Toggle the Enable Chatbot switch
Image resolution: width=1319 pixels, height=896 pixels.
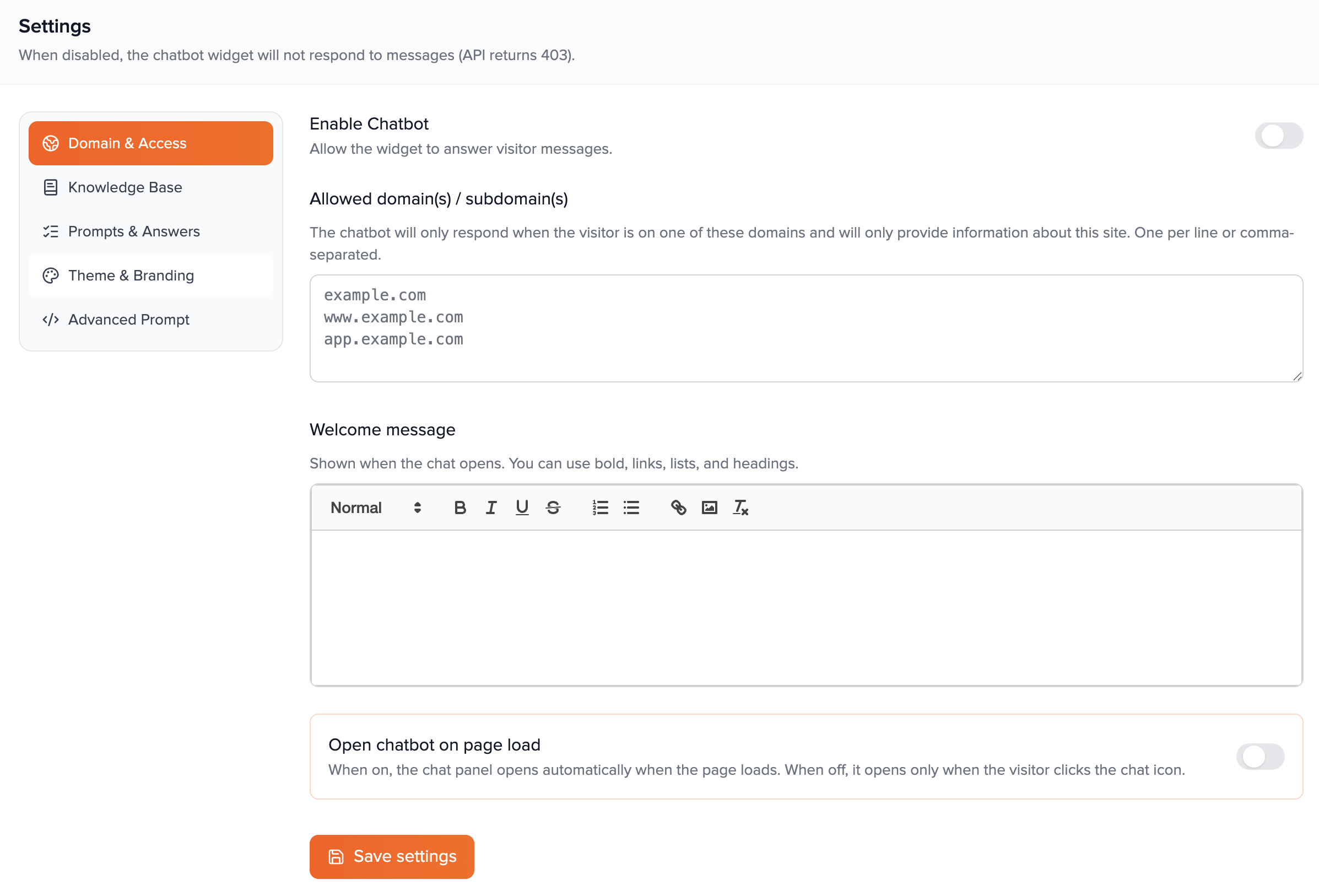1278,136
